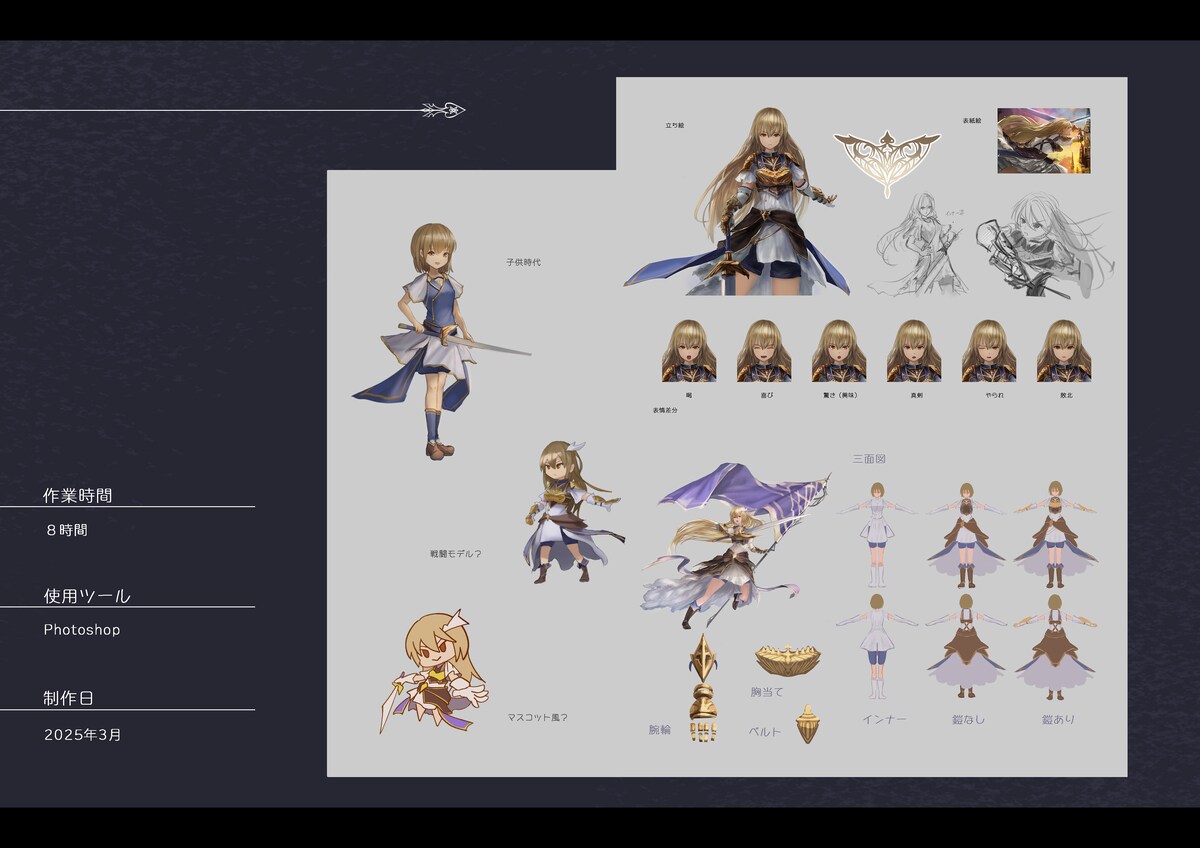1200x848 pixels.
Task: Select the back-view figure above 鎧なし
Action: click(967, 648)
